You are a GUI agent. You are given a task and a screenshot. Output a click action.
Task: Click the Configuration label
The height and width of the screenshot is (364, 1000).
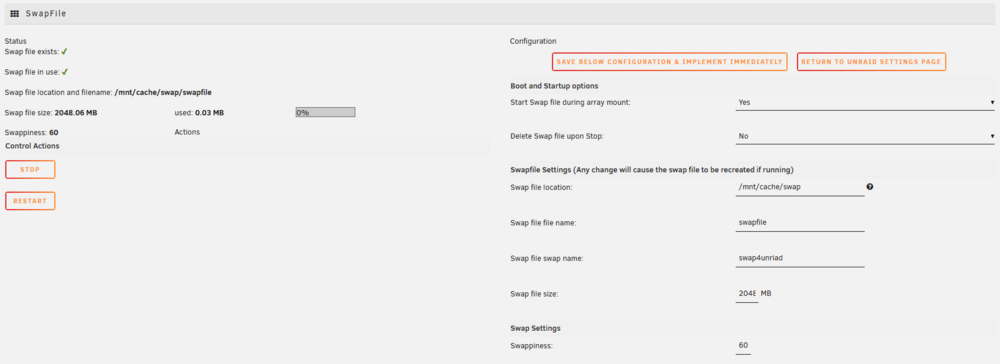coord(533,41)
